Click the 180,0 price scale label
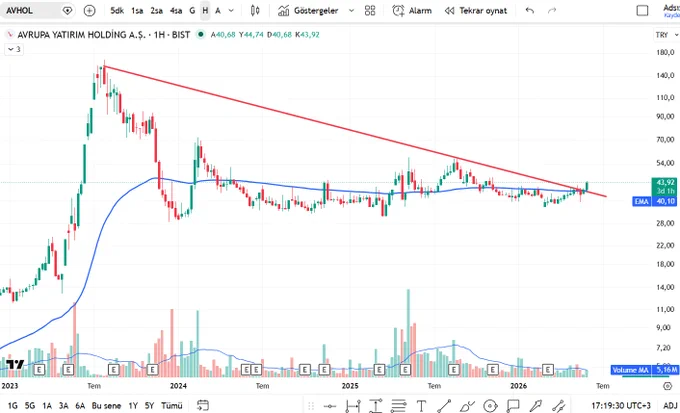The image size is (680, 413). 666,52
